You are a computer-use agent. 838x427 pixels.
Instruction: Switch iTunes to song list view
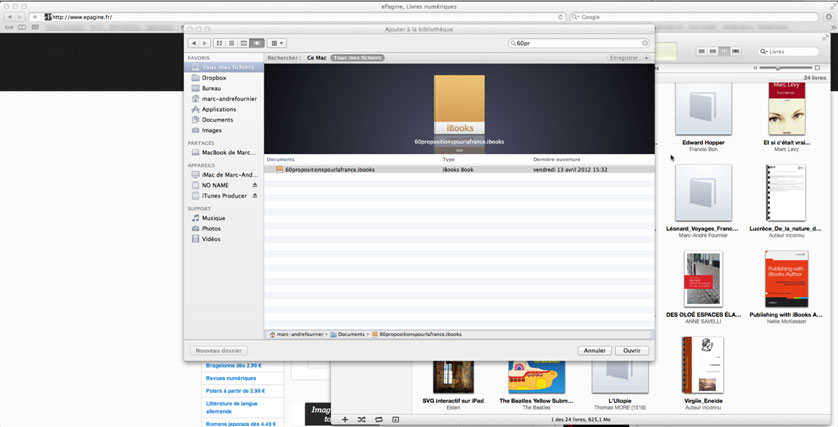click(701, 51)
